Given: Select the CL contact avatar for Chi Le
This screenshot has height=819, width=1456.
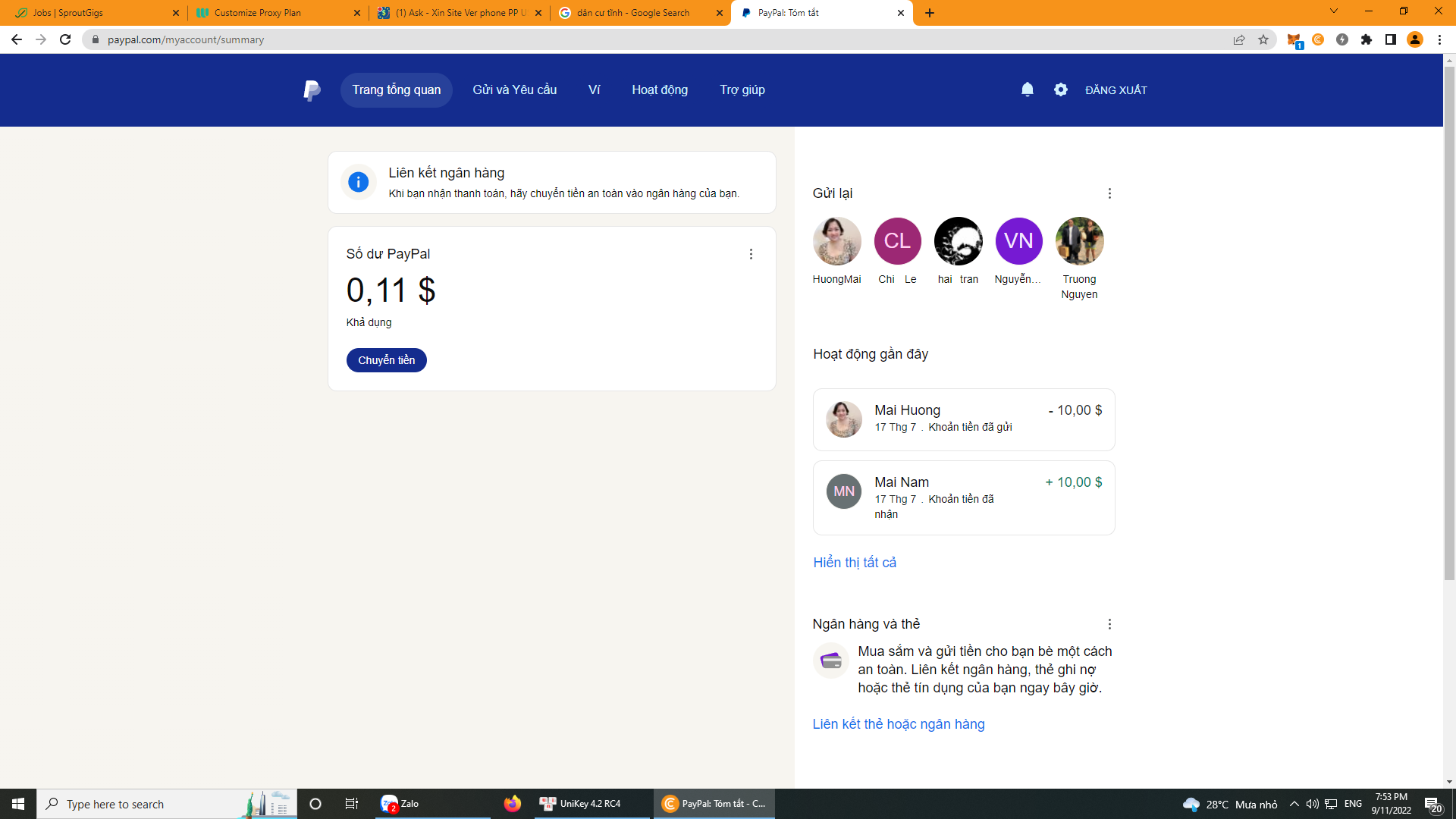Looking at the screenshot, I should [x=897, y=241].
